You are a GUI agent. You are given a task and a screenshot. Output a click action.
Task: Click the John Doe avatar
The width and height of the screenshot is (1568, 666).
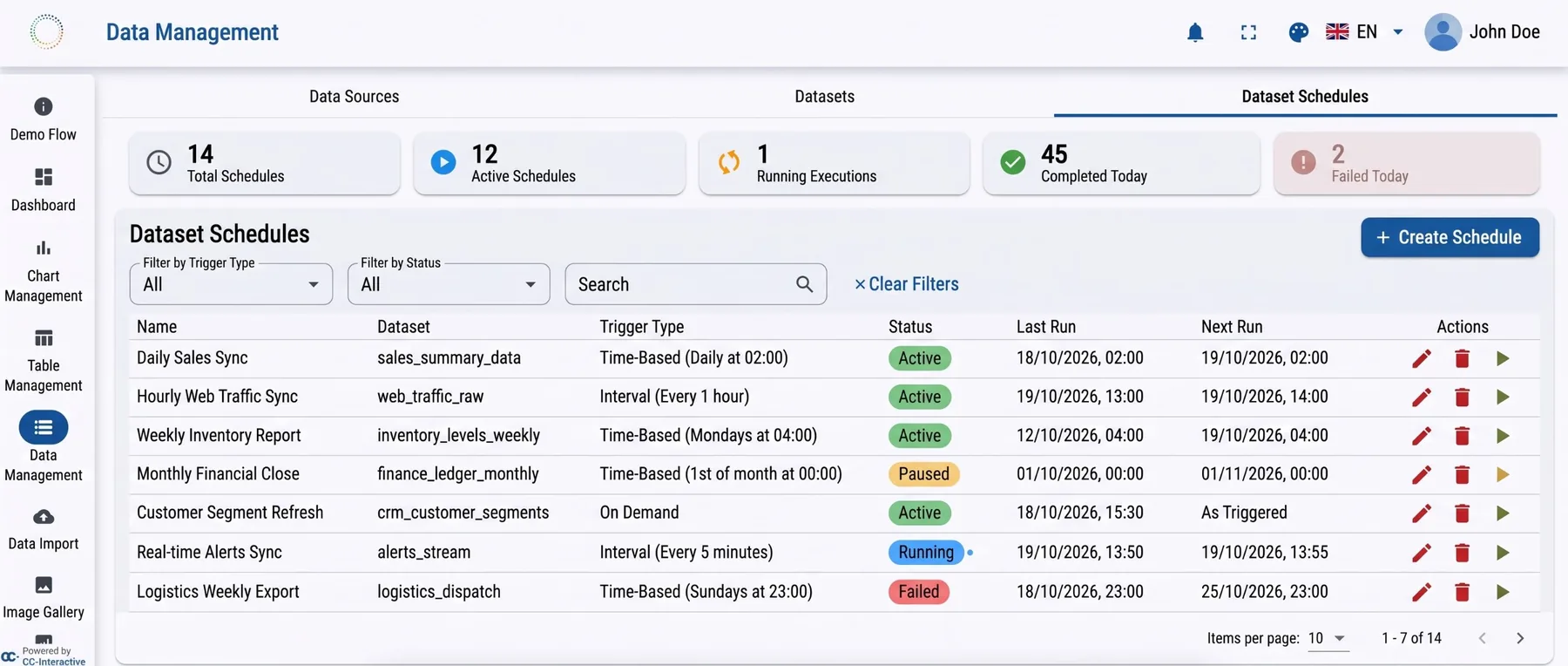click(1443, 32)
